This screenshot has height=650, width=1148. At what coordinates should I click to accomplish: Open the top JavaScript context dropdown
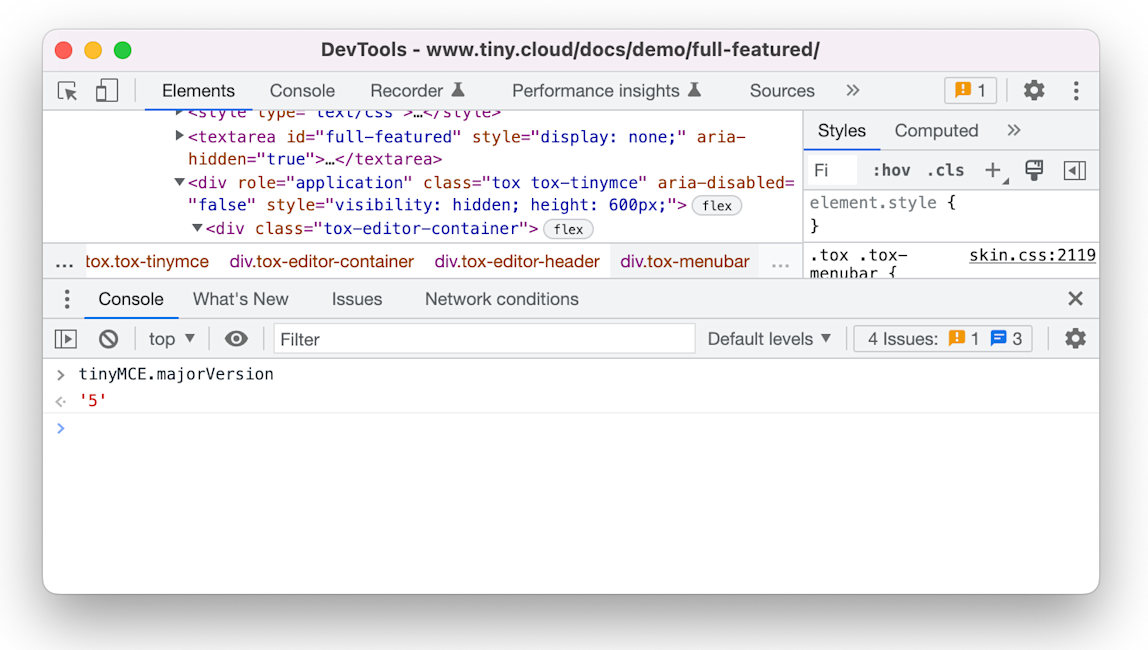click(171, 339)
